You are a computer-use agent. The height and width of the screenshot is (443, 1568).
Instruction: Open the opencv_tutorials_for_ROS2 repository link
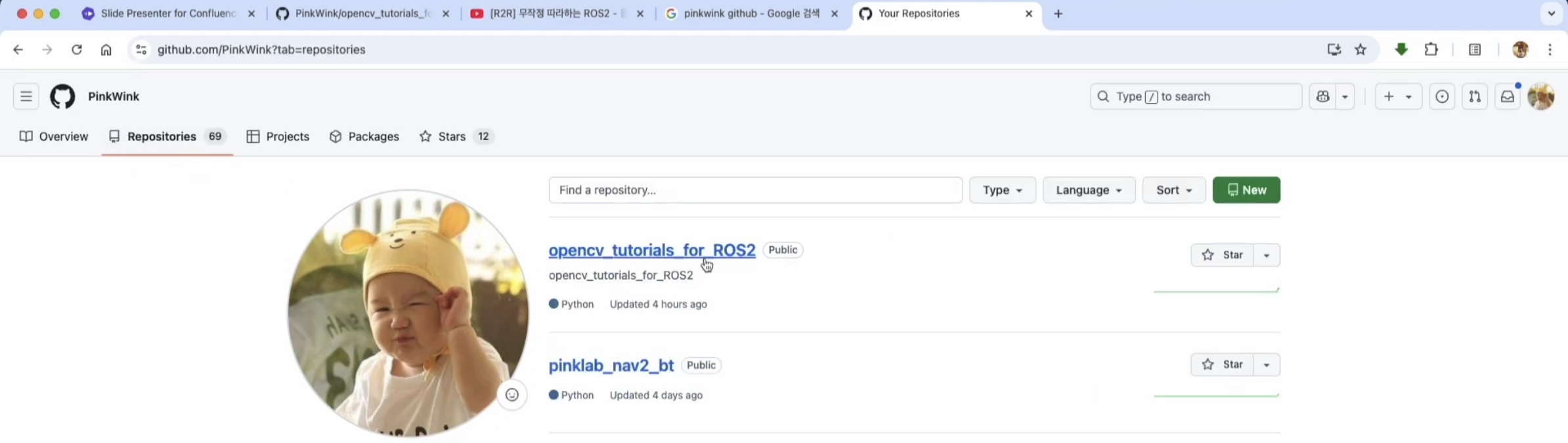[652, 250]
